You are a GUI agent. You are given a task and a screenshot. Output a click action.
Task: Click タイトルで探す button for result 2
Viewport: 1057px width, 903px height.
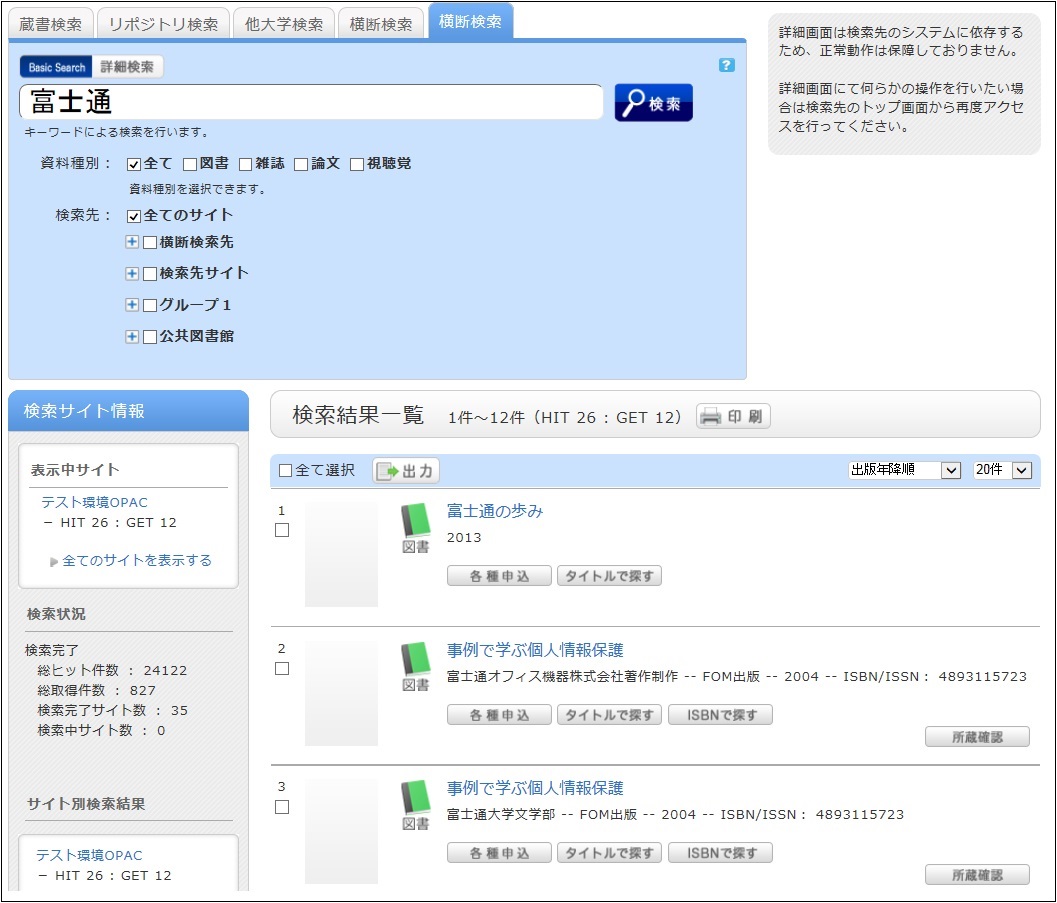[609, 715]
